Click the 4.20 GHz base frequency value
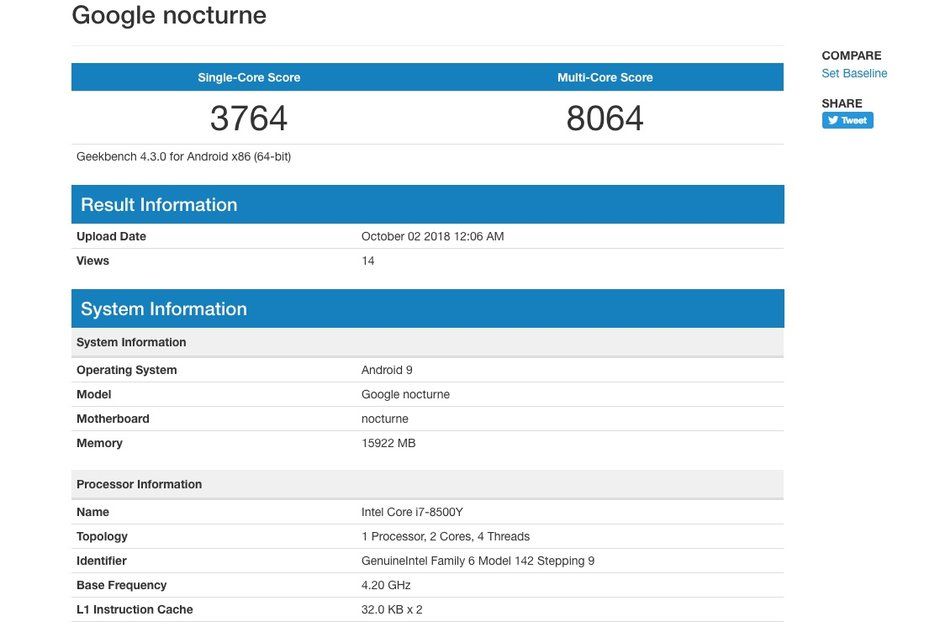 pos(386,586)
